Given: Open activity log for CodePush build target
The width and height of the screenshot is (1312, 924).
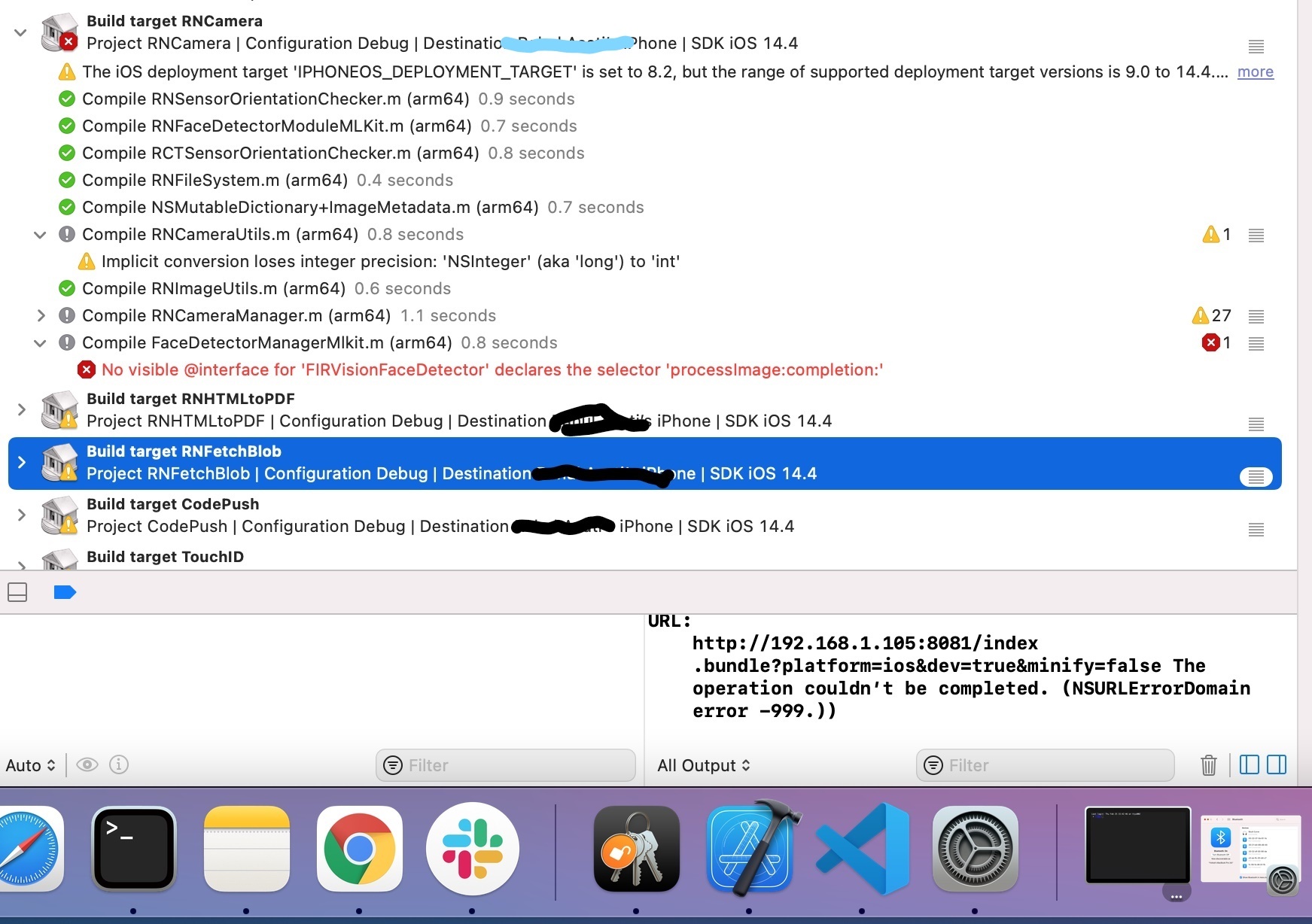Looking at the screenshot, I should [x=1256, y=530].
